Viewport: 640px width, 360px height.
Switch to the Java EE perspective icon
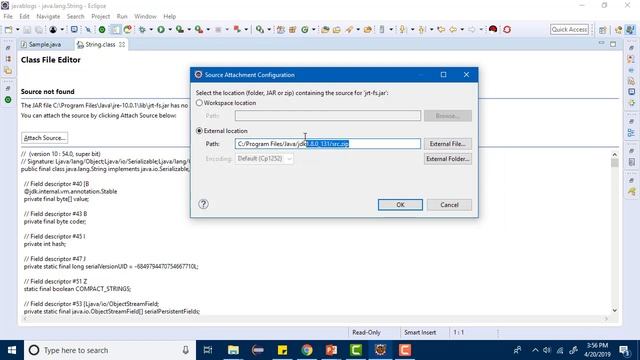pyautogui.click(x=618, y=30)
